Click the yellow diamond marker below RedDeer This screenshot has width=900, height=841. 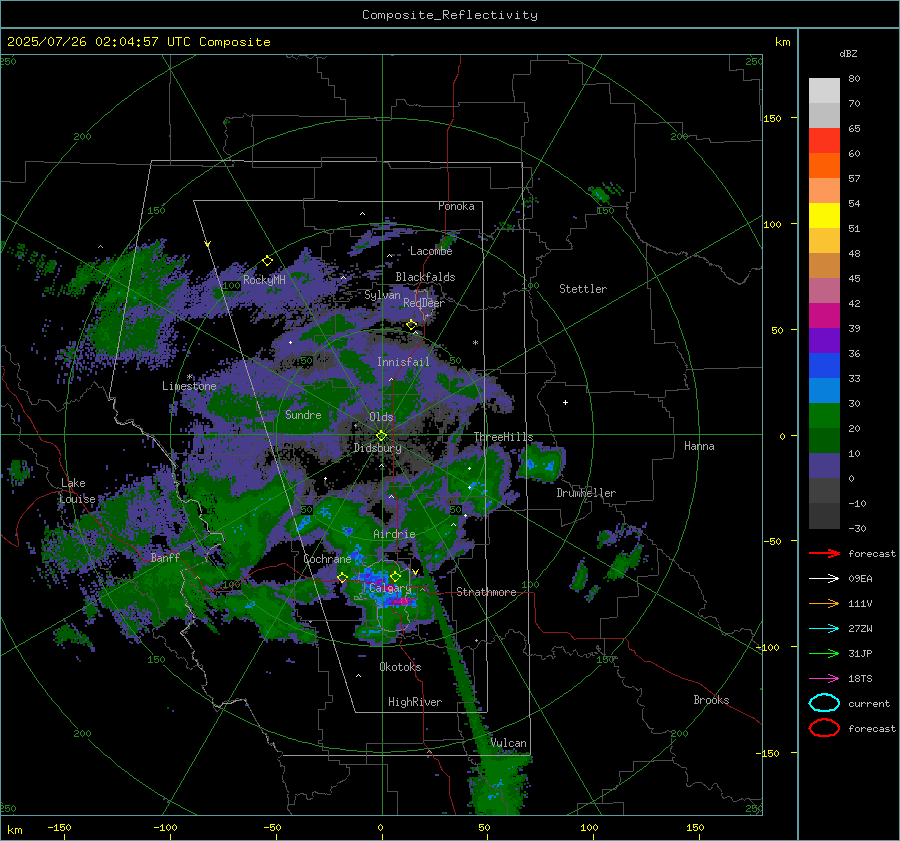(x=412, y=325)
